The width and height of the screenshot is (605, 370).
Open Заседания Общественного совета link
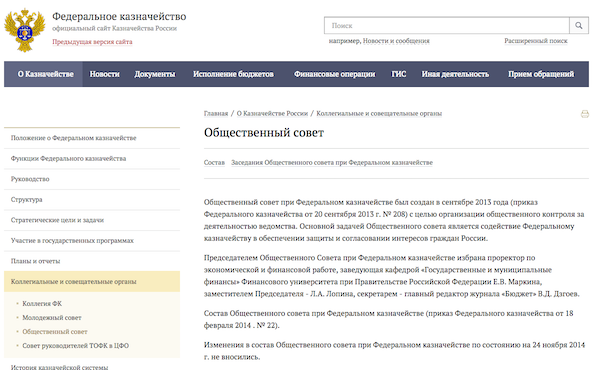pos(332,162)
